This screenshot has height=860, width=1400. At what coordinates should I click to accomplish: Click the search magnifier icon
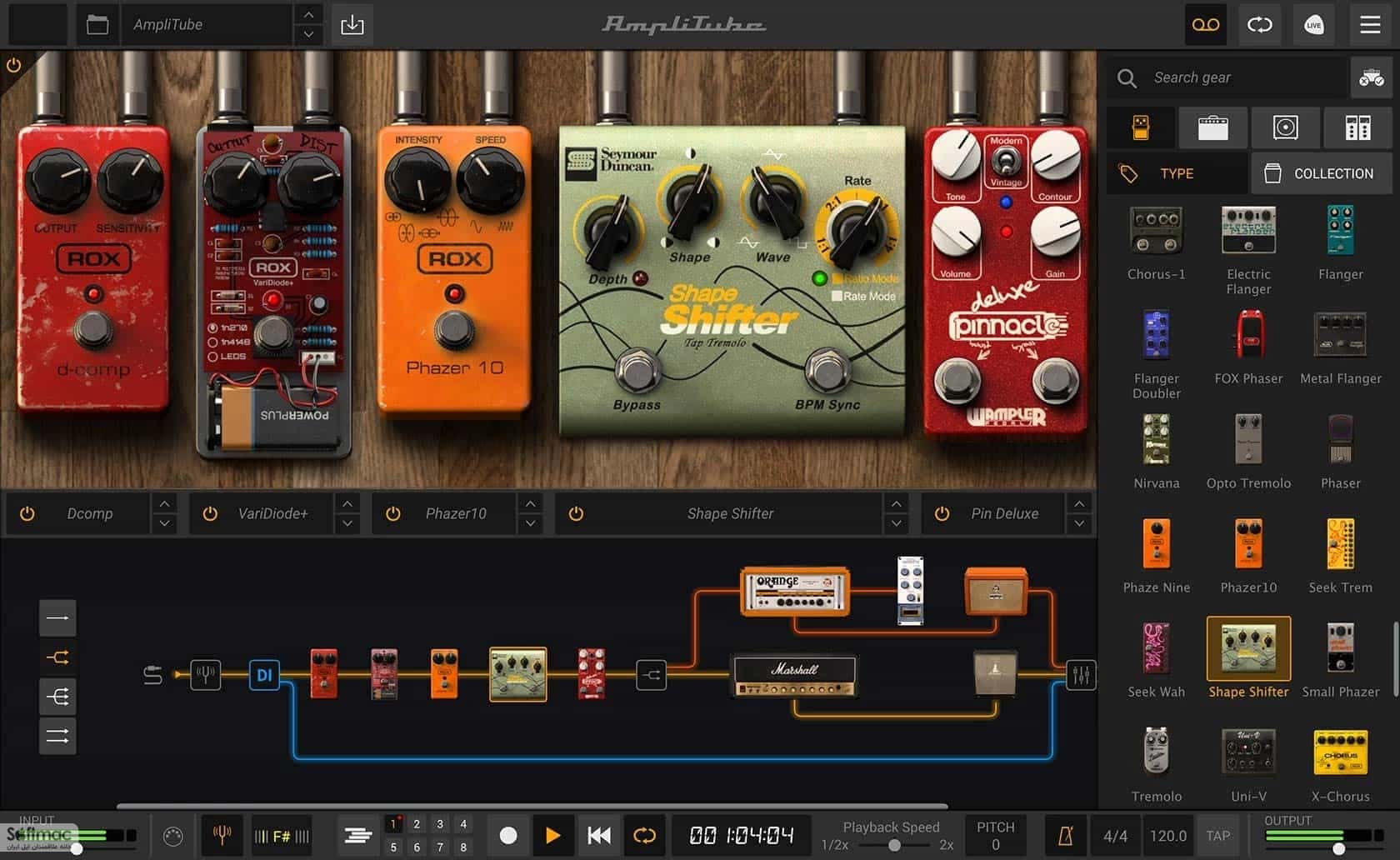(1127, 78)
